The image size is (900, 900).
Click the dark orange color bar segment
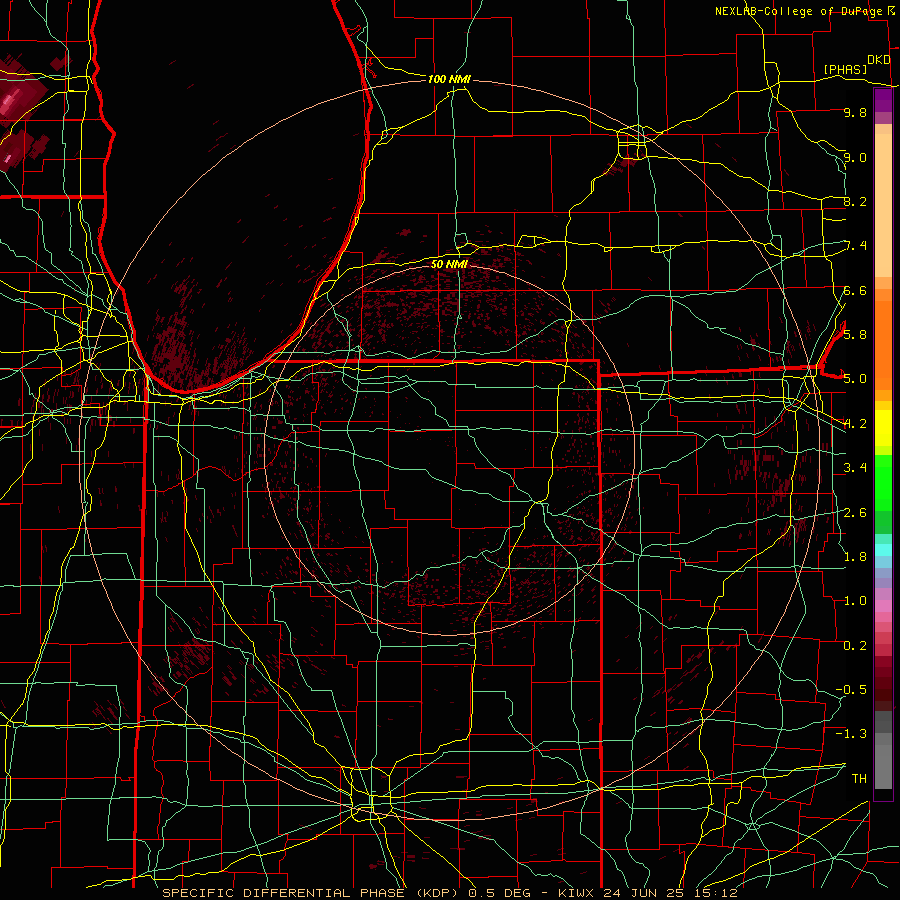883,345
